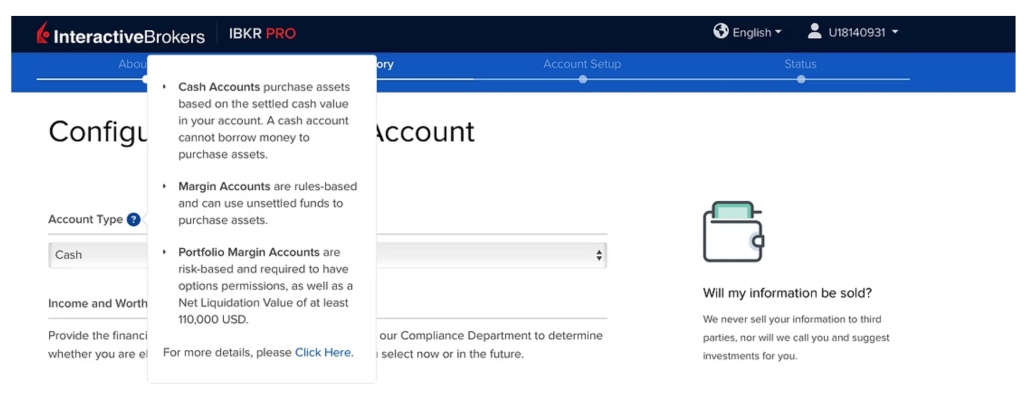
Task: Click the Margin Accounts tooltip paragraph
Action: click(x=267, y=203)
